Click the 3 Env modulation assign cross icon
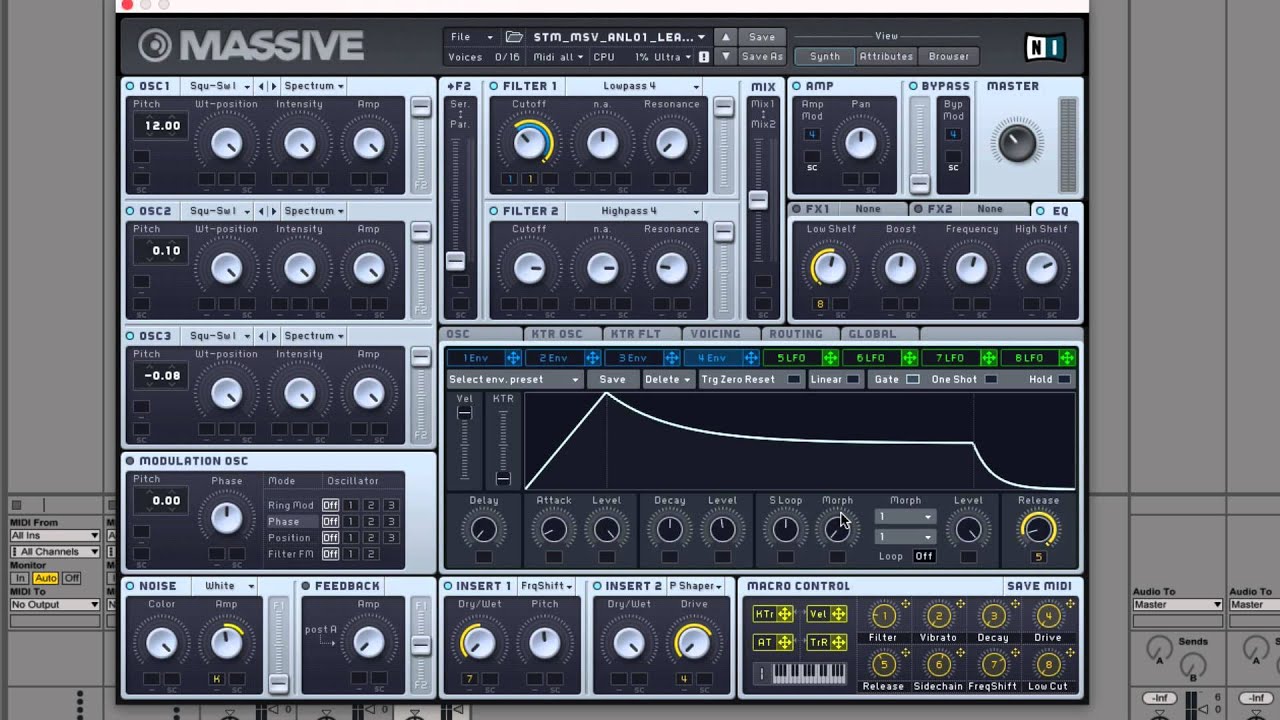The width and height of the screenshot is (1280, 720). click(x=671, y=358)
